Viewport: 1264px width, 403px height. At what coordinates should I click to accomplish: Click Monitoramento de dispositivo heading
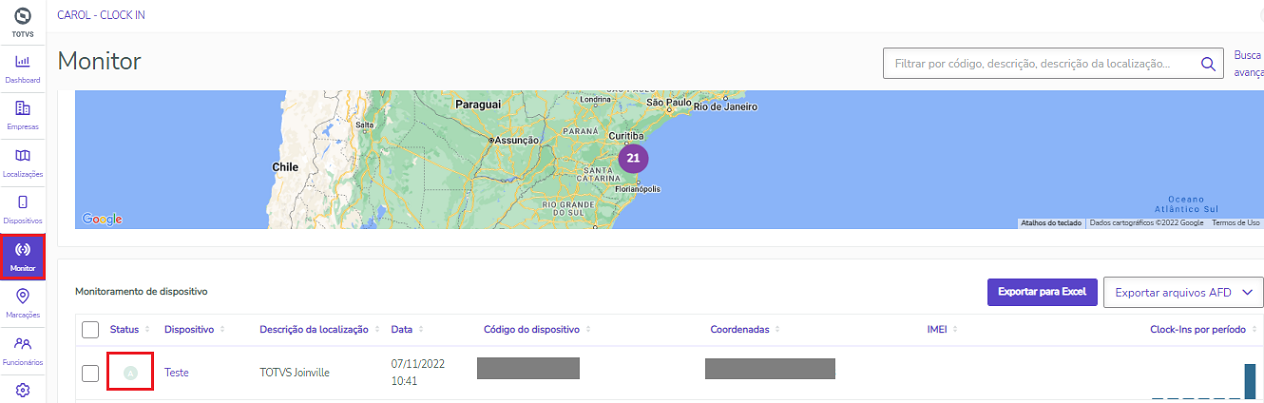tap(141, 292)
